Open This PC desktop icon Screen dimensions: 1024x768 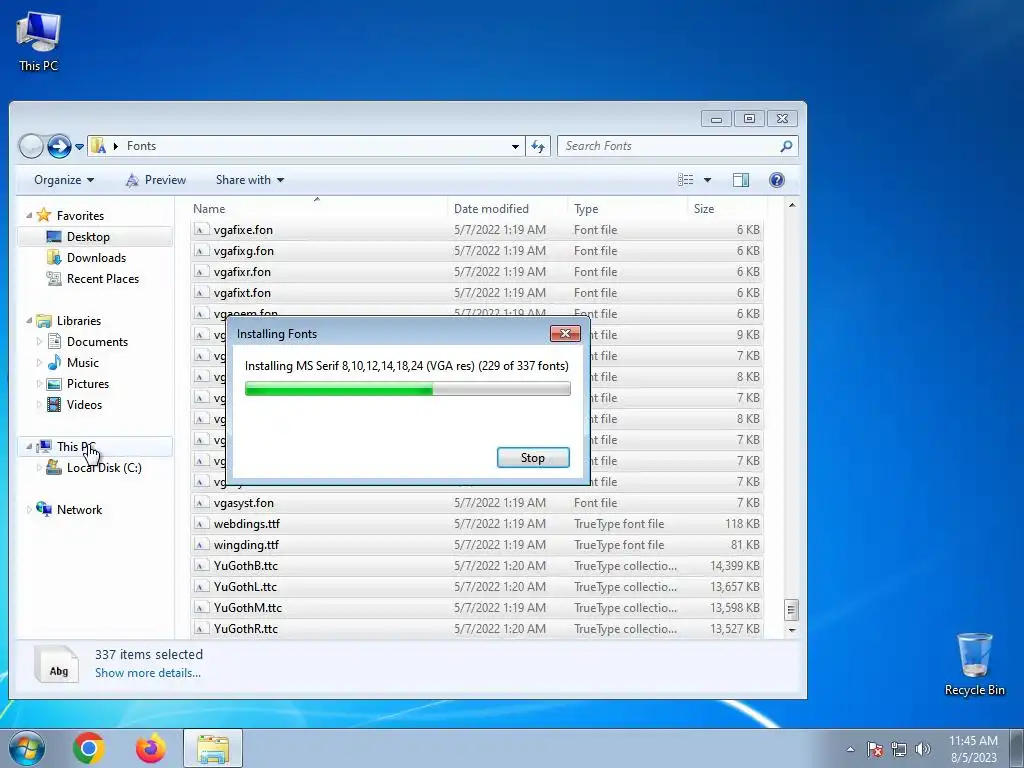[39, 41]
